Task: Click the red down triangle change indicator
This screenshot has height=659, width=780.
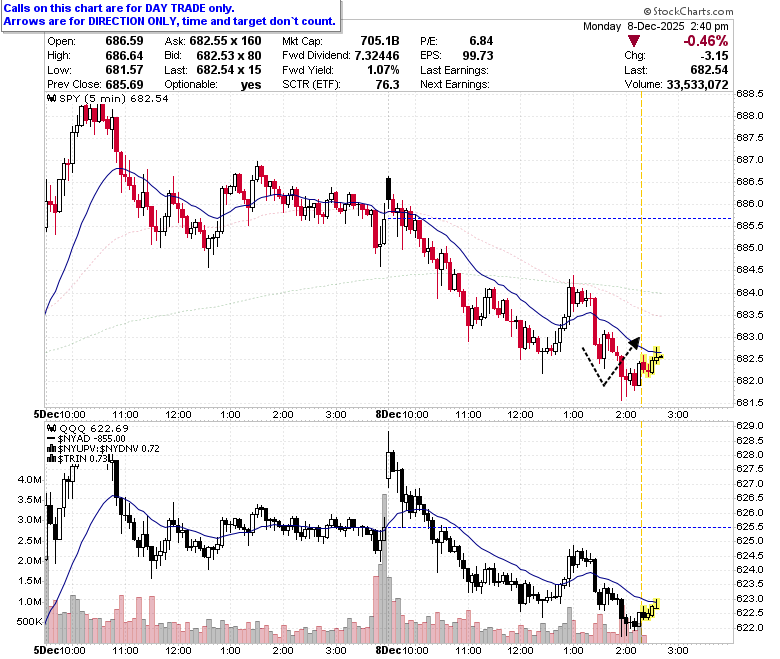Action: coord(634,41)
